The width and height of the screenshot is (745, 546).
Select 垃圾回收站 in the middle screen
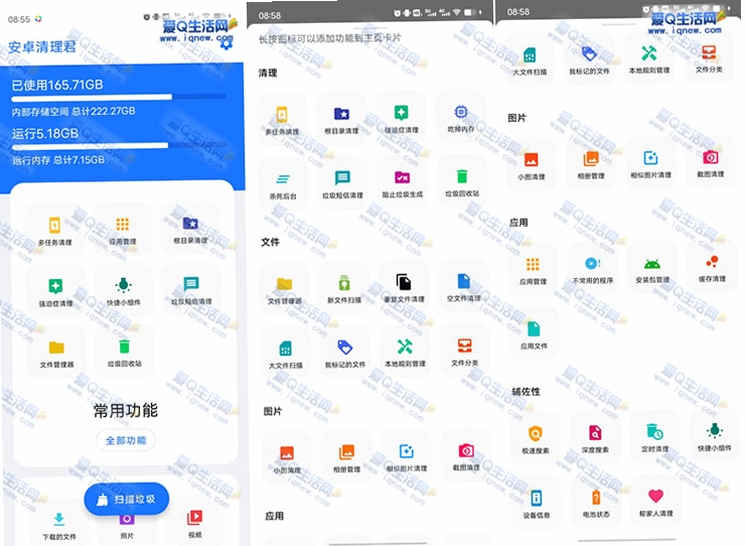pyautogui.click(x=462, y=182)
